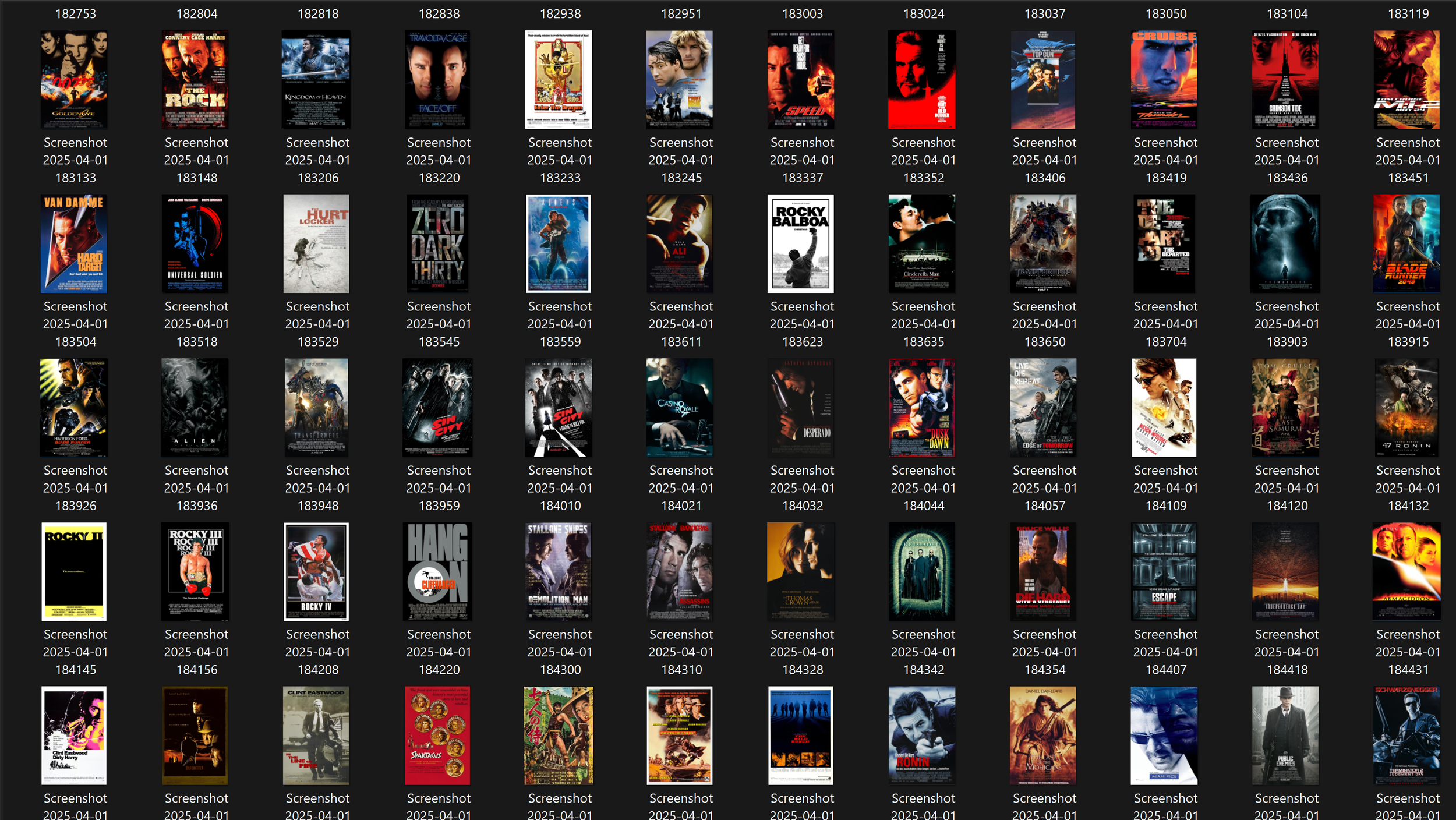Choose the Speed movie poster thumbnail
1456x820 pixels.
pos(801,80)
